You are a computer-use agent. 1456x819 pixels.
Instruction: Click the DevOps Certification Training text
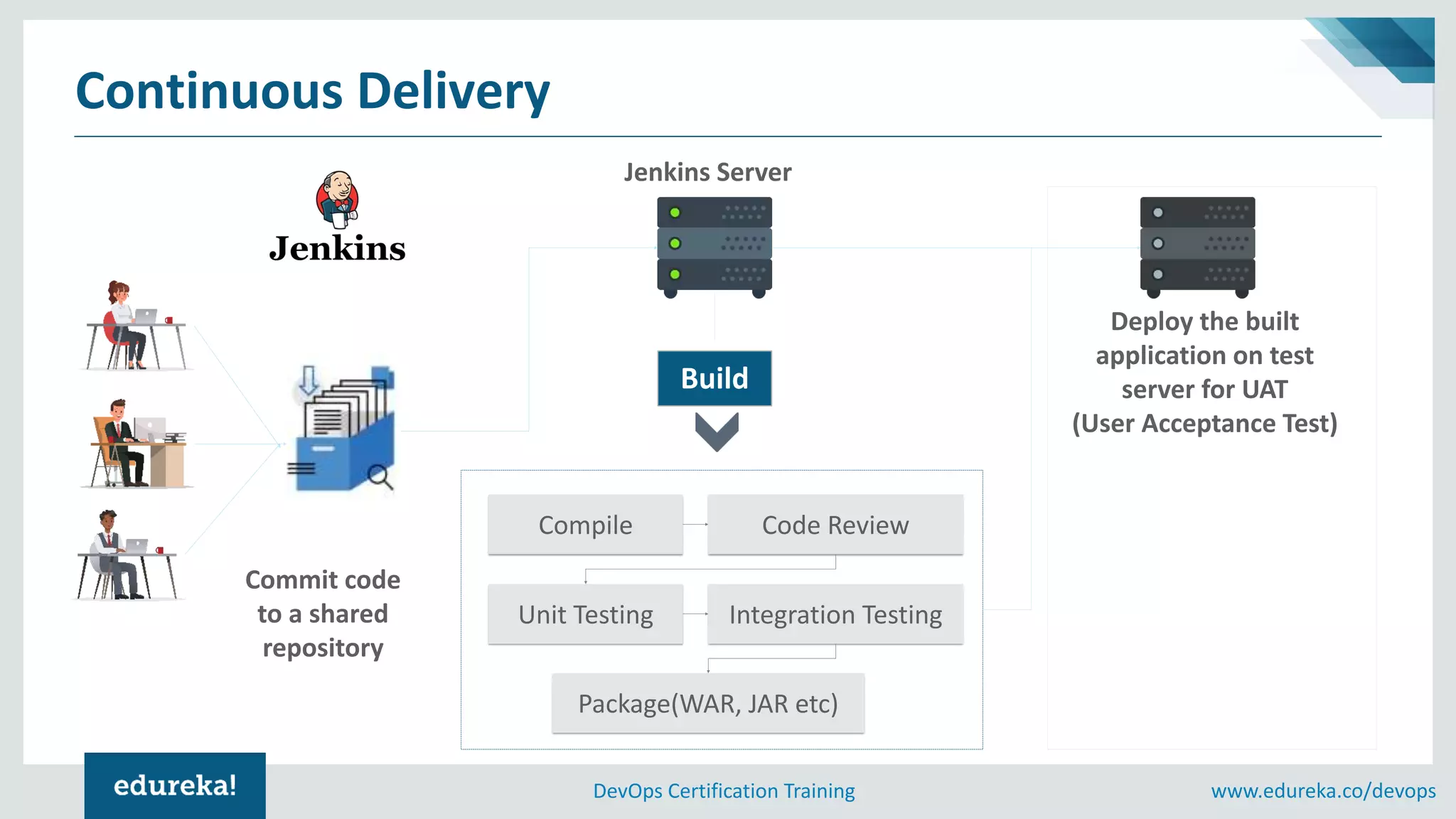click(x=724, y=791)
